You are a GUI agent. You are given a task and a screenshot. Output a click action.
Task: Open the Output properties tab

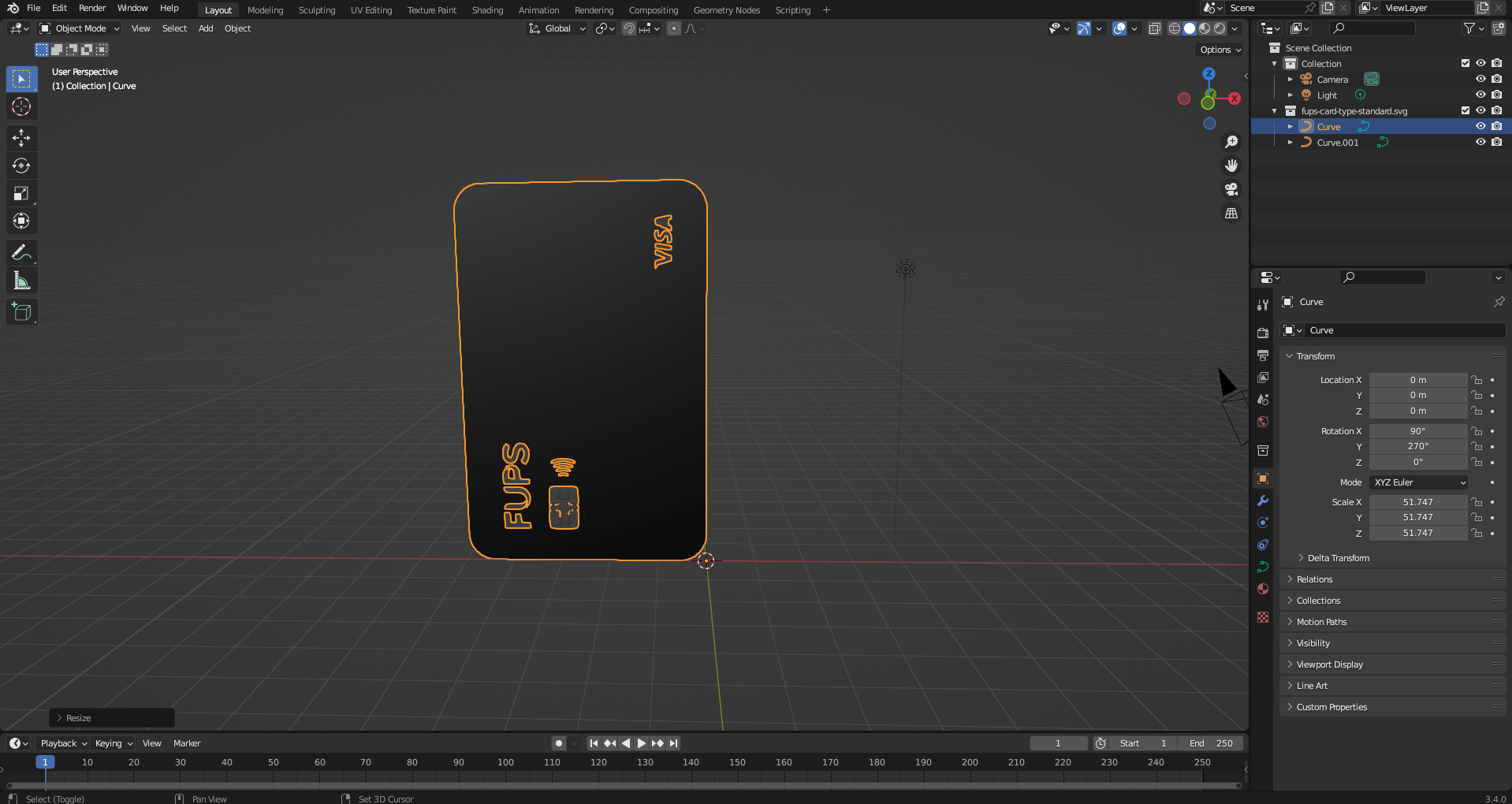1263,355
